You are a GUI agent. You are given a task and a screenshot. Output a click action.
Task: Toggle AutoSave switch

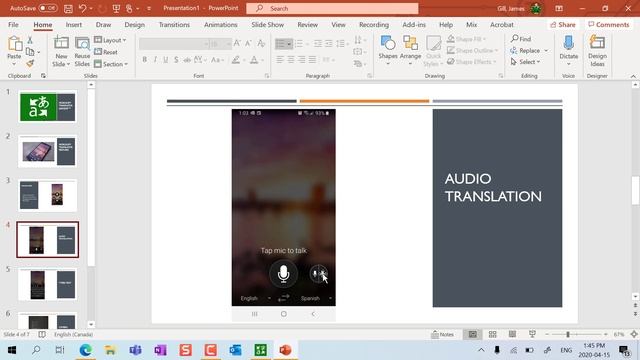[48, 8]
